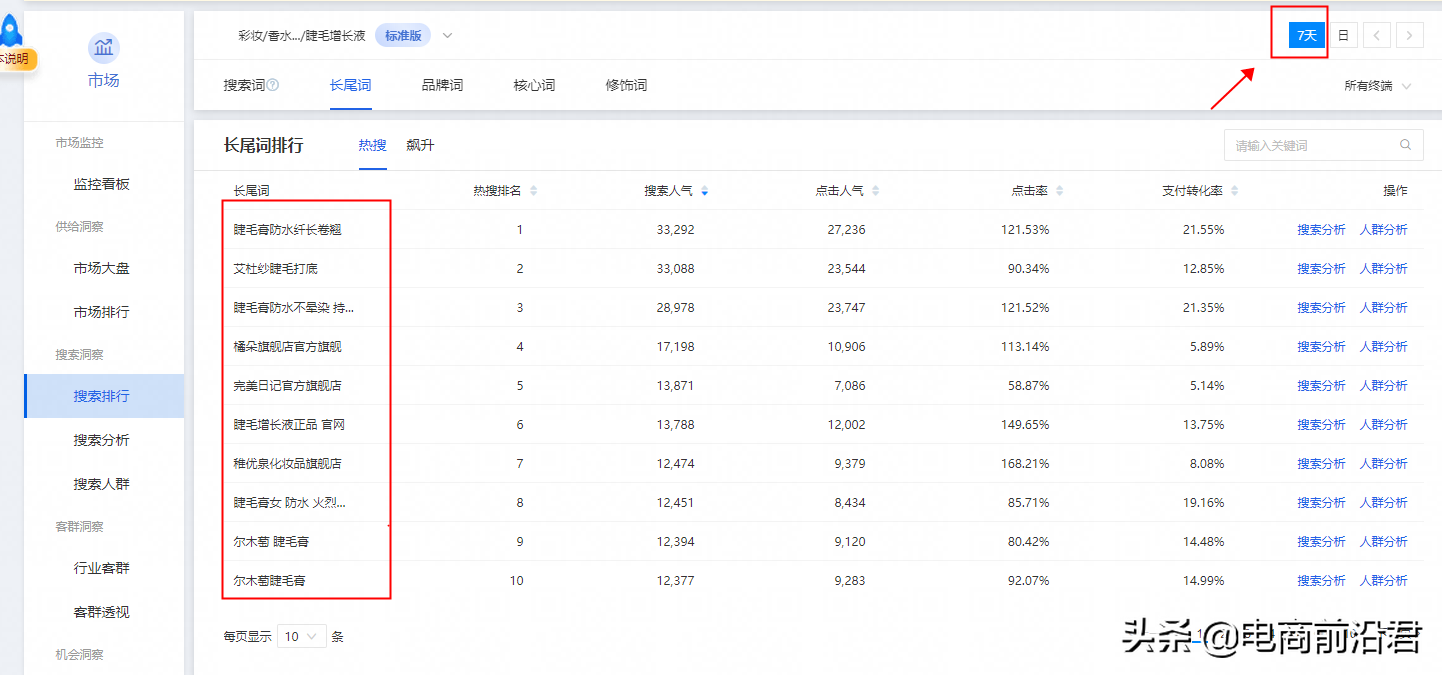Image resolution: width=1442 pixels, height=675 pixels.
Task: Click the conversion rate value 21.55%
Action: coord(1203,230)
